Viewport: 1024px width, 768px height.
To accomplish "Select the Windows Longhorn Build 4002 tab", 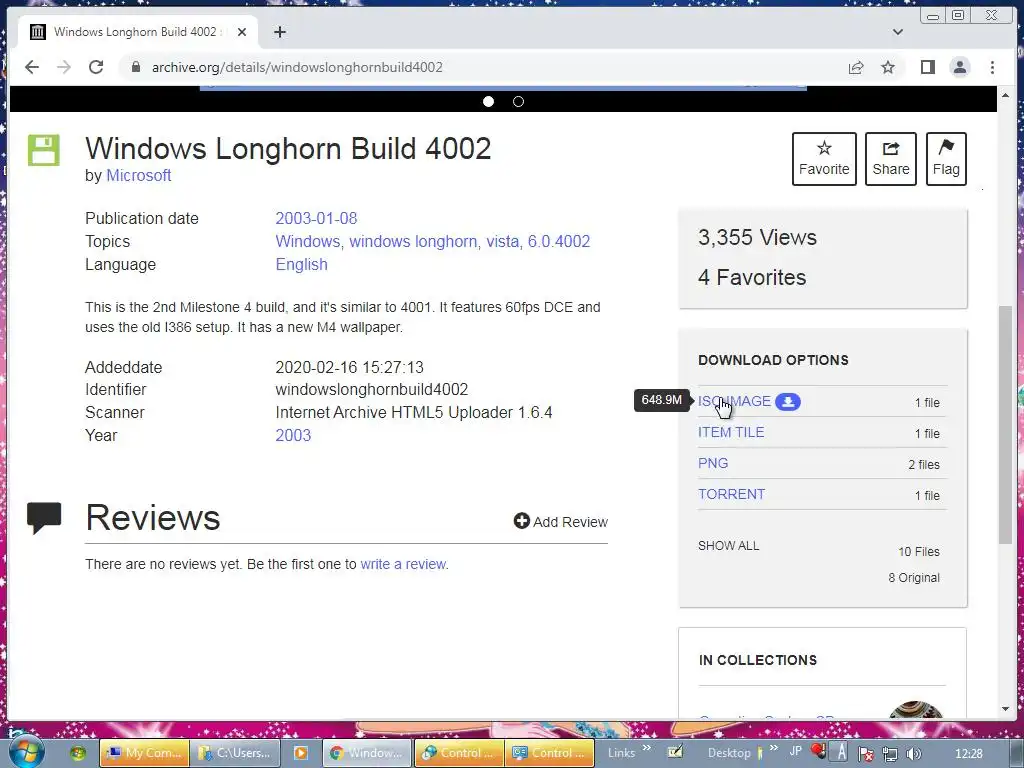I will click(x=134, y=32).
